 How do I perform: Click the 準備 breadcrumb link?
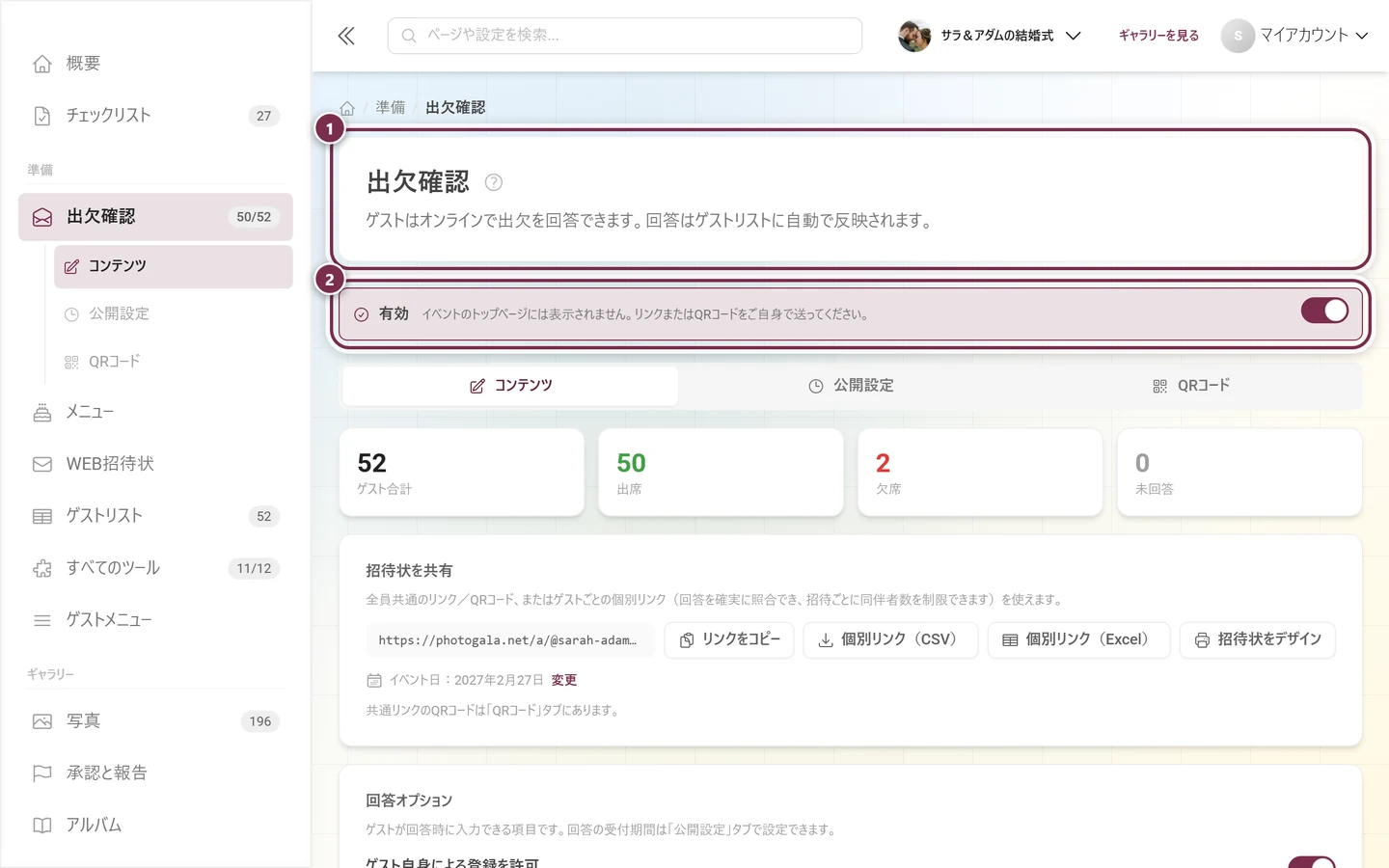coord(391,108)
